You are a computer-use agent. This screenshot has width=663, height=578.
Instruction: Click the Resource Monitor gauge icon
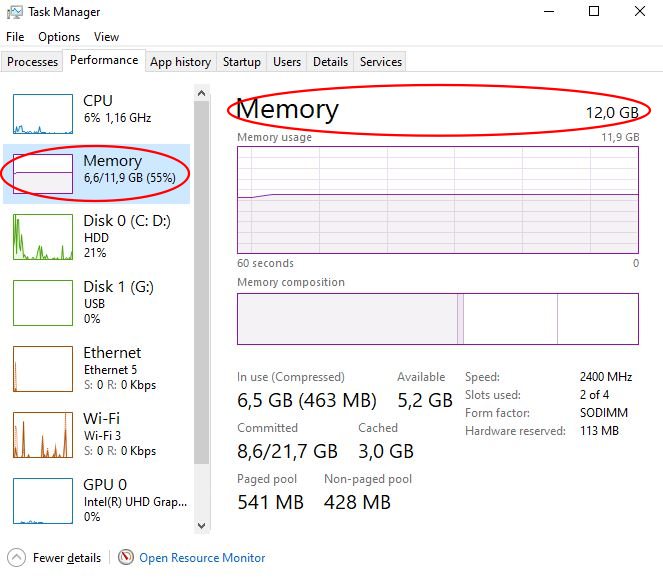pyautogui.click(x=126, y=557)
